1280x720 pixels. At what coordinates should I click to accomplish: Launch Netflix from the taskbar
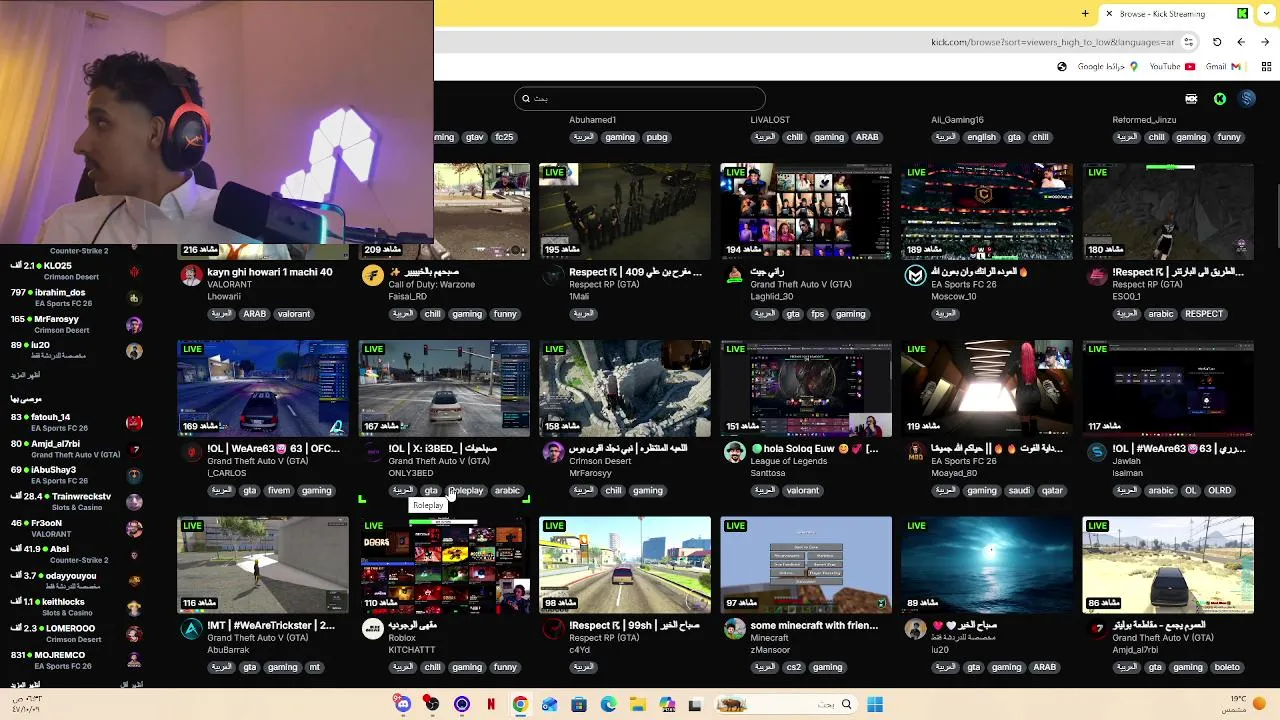pyautogui.click(x=491, y=704)
